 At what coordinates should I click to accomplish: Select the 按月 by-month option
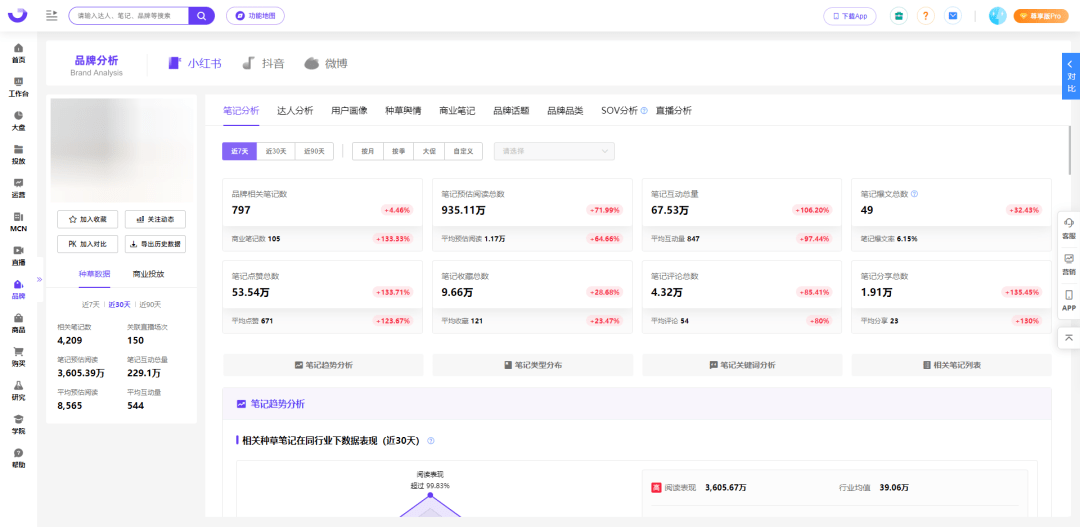coord(367,151)
